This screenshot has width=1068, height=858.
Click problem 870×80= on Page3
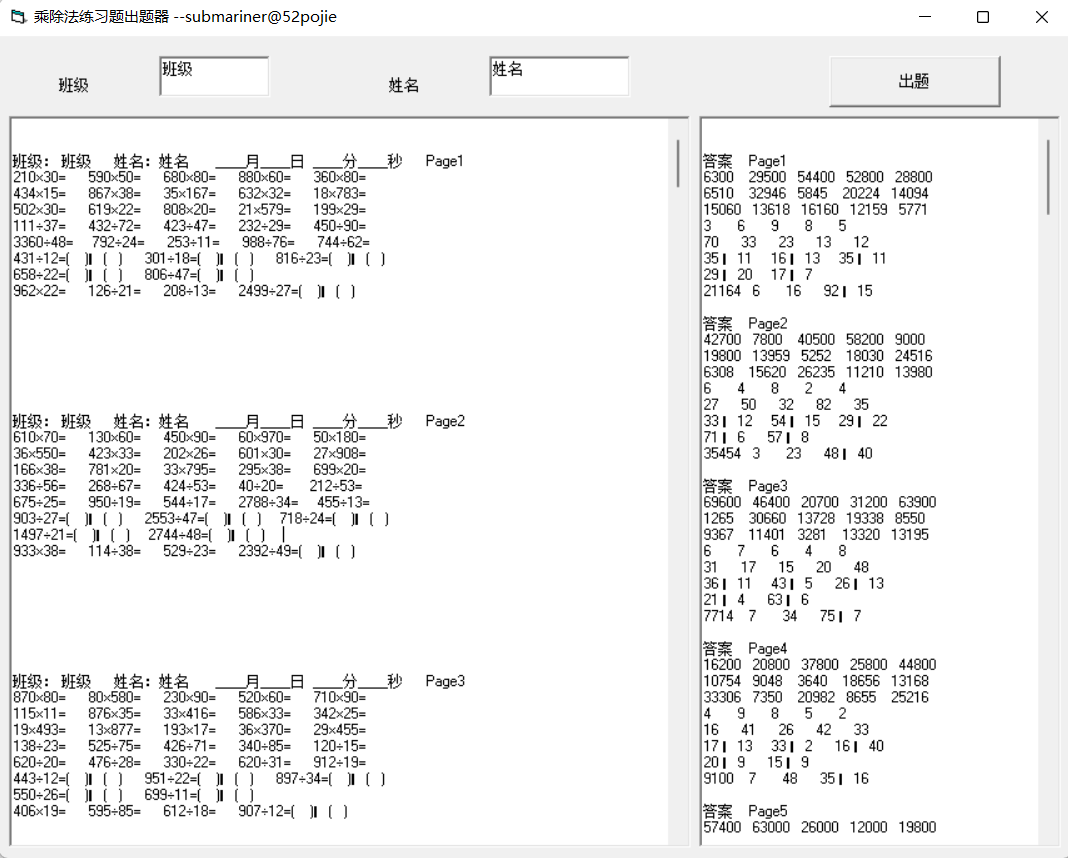click(x=40, y=697)
